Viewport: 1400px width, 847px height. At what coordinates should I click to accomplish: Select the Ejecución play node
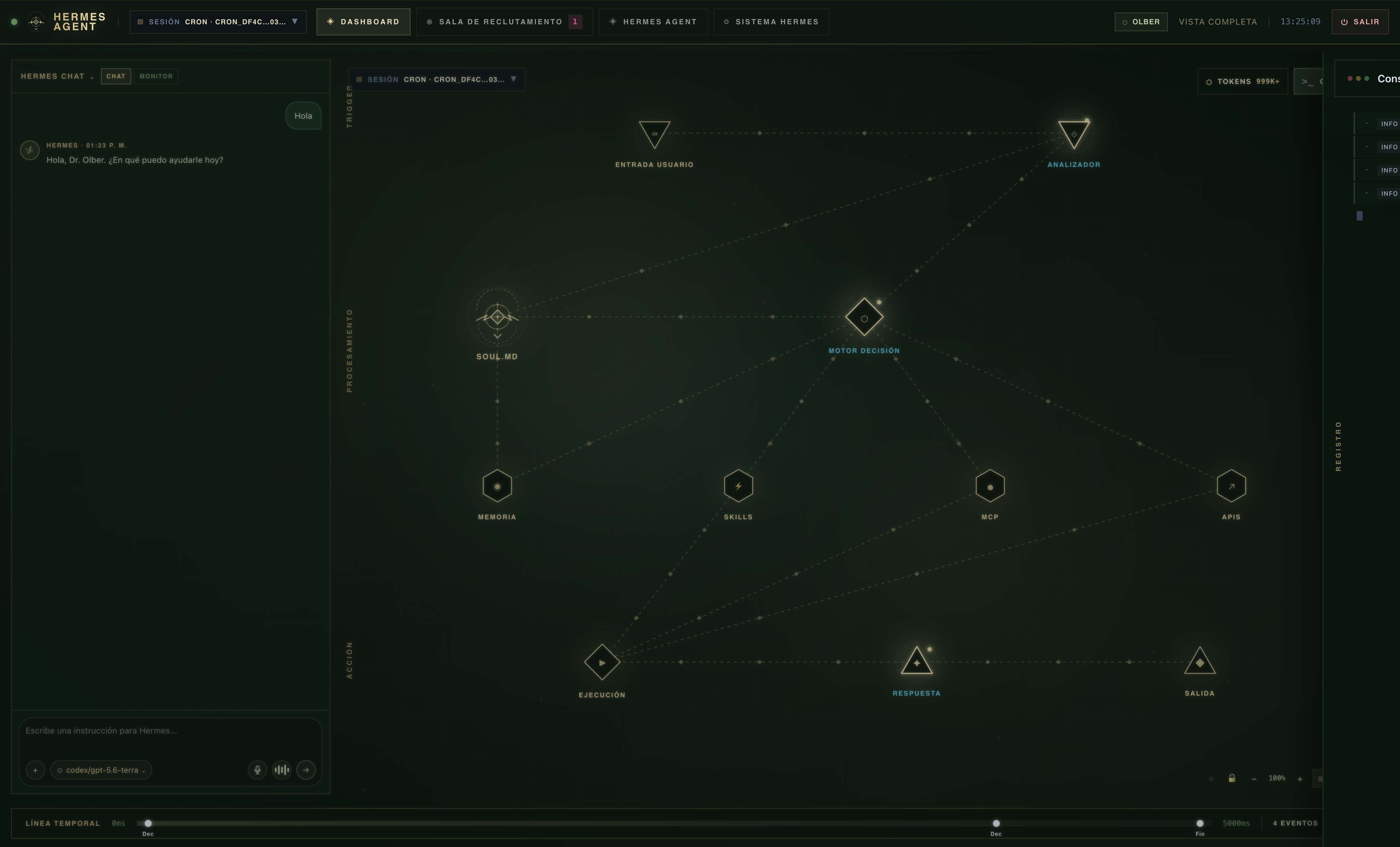[x=602, y=662]
